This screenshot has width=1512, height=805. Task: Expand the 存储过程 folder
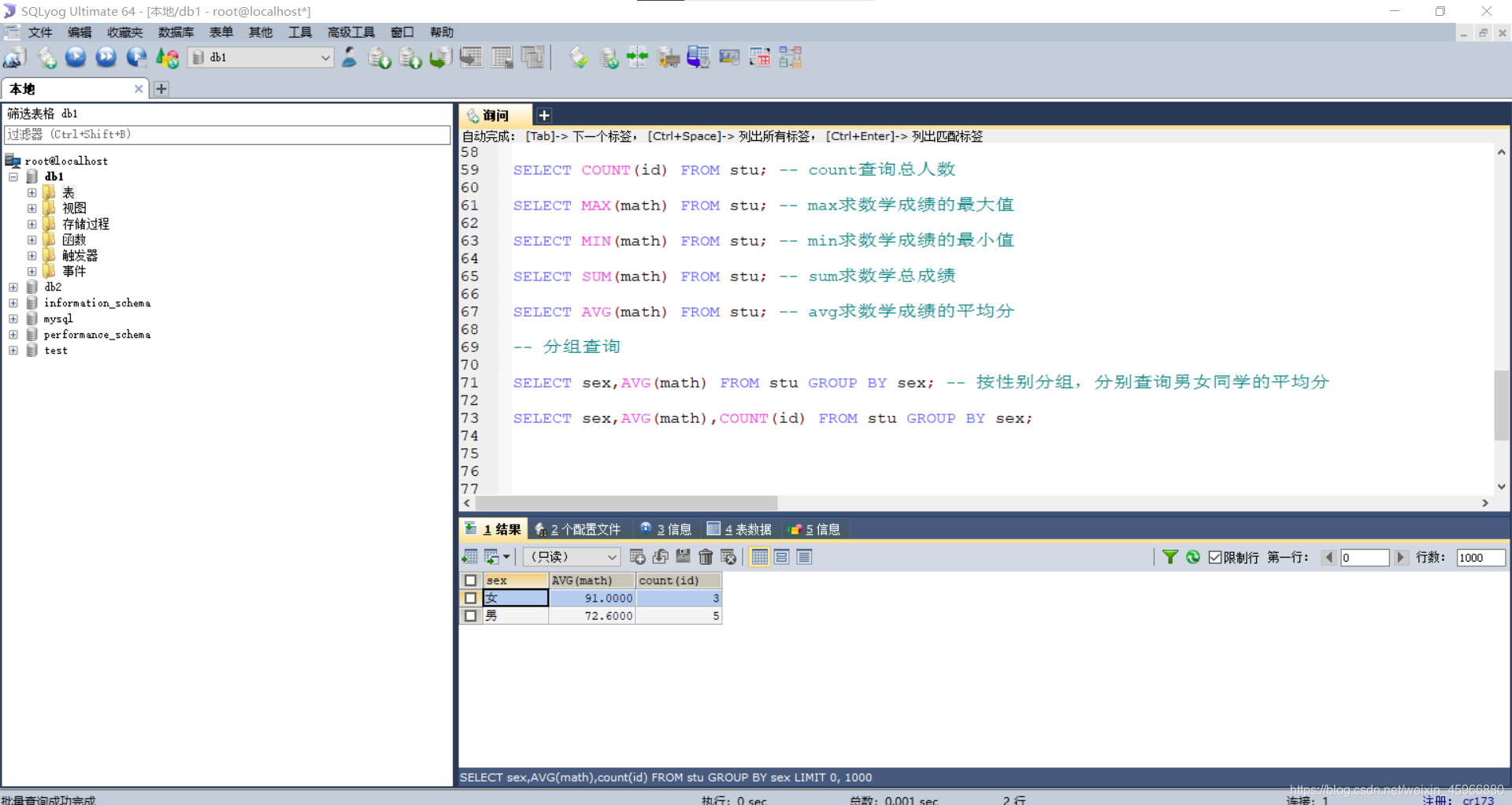click(x=32, y=224)
